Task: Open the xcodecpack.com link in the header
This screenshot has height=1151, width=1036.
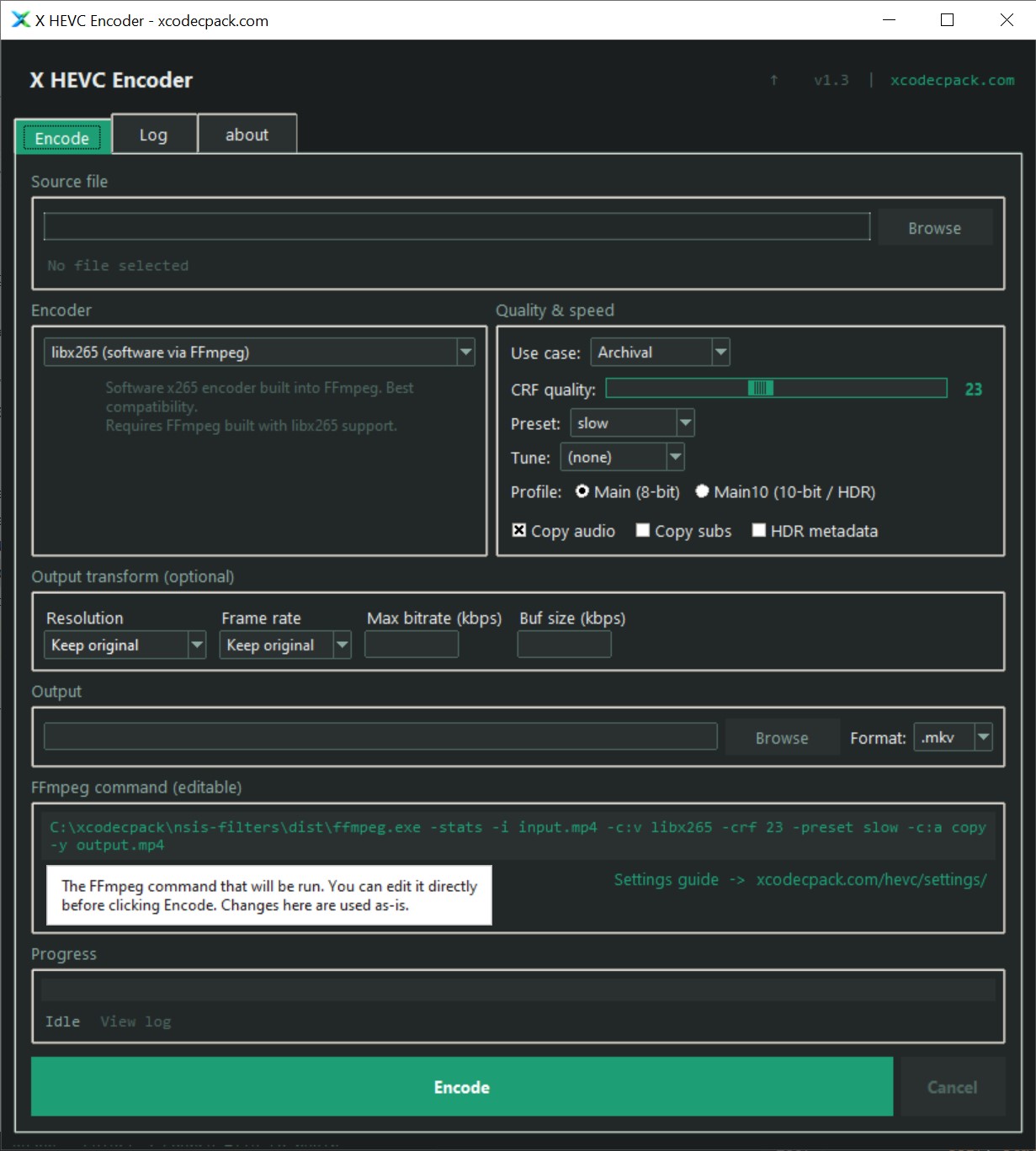Action: tap(953, 80)
